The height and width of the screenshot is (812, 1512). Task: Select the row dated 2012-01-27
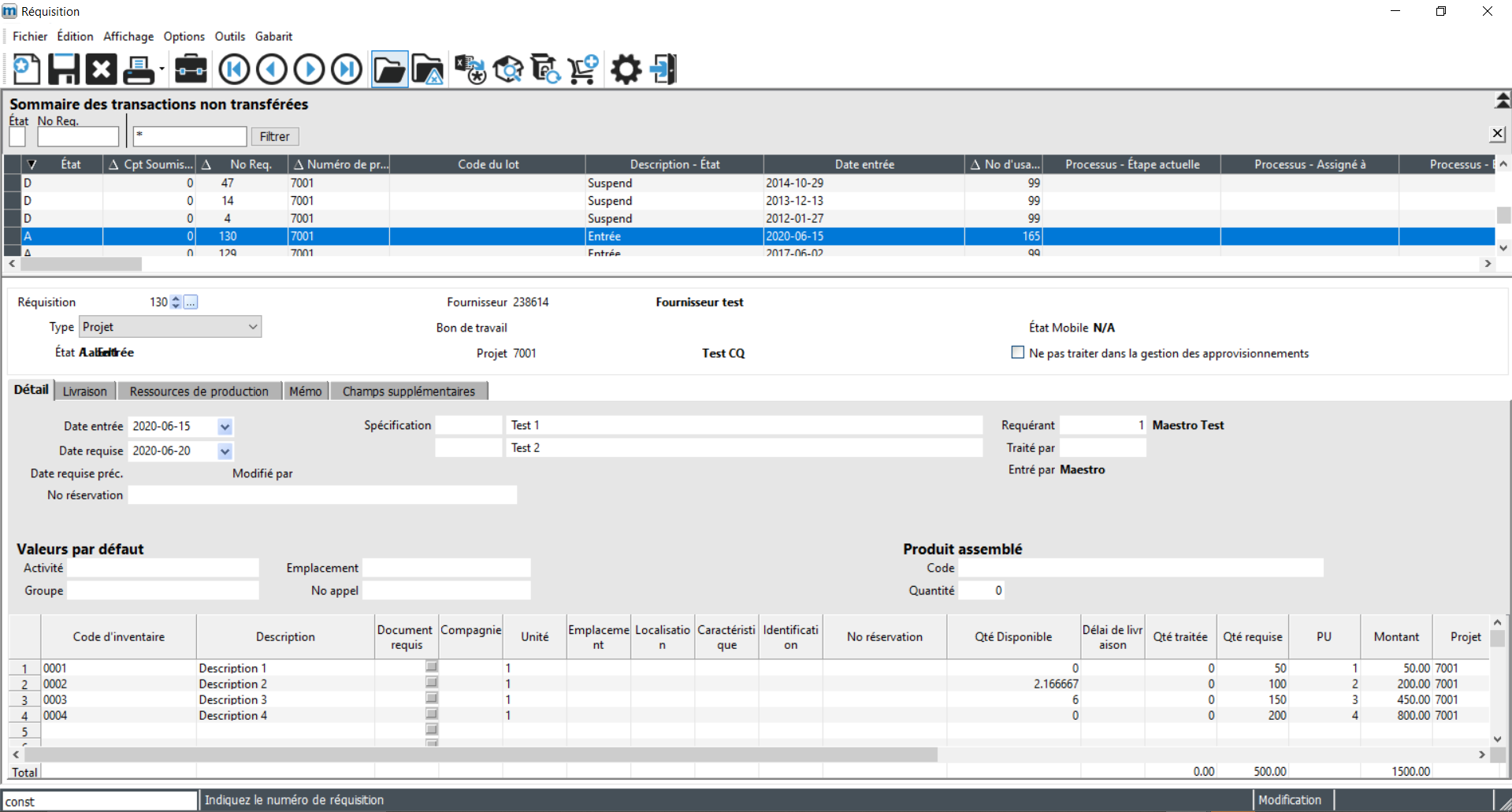coord(749,218)
